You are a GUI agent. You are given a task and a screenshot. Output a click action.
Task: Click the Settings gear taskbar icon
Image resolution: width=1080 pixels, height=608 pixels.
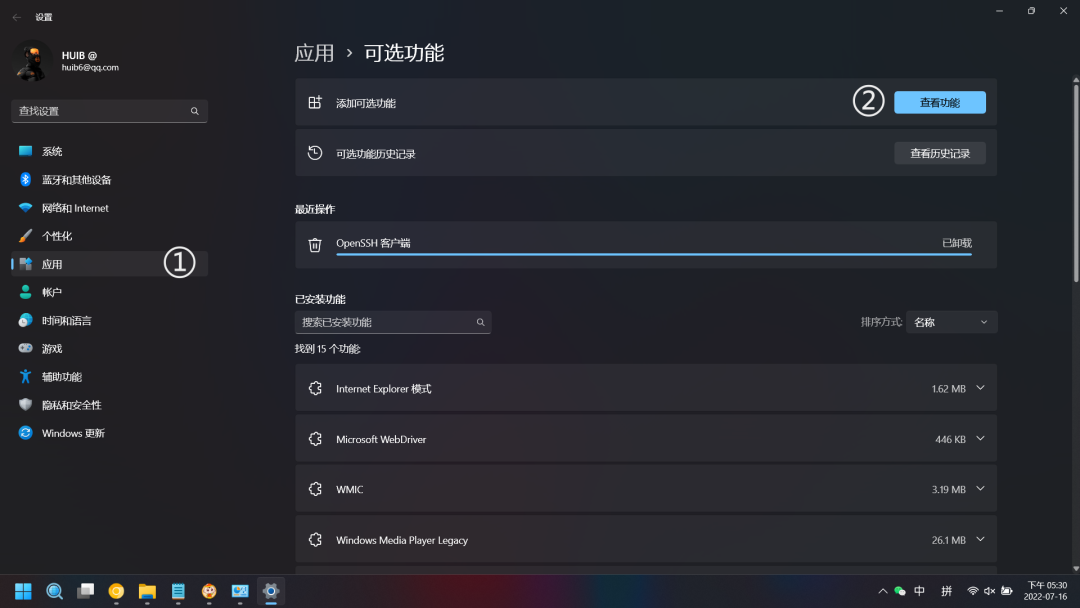tap(271, 591)
